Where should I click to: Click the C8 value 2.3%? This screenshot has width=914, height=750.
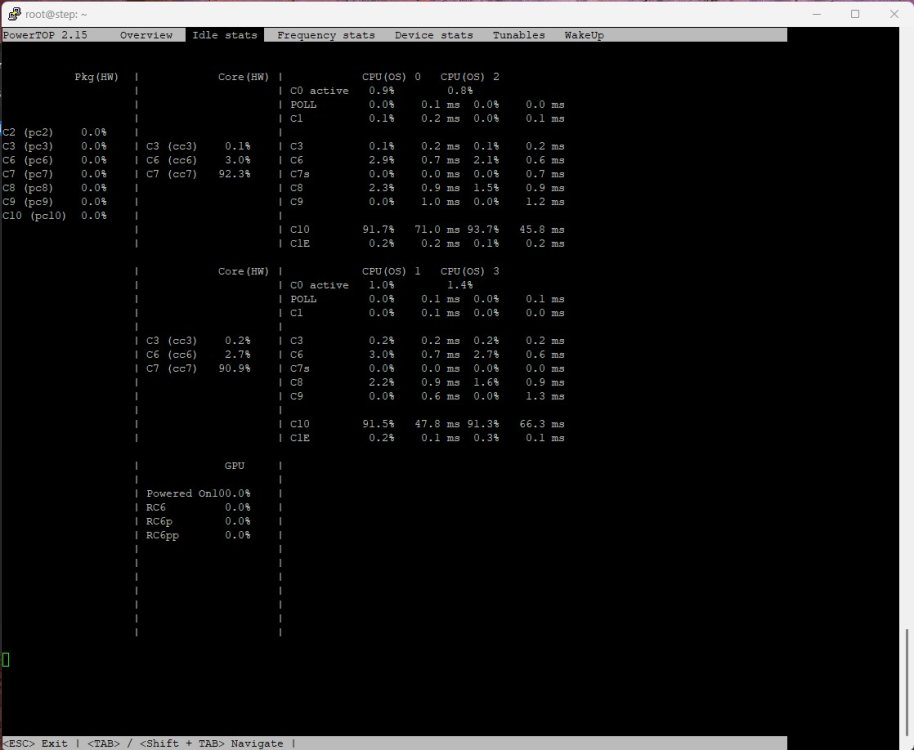(382, 188)
